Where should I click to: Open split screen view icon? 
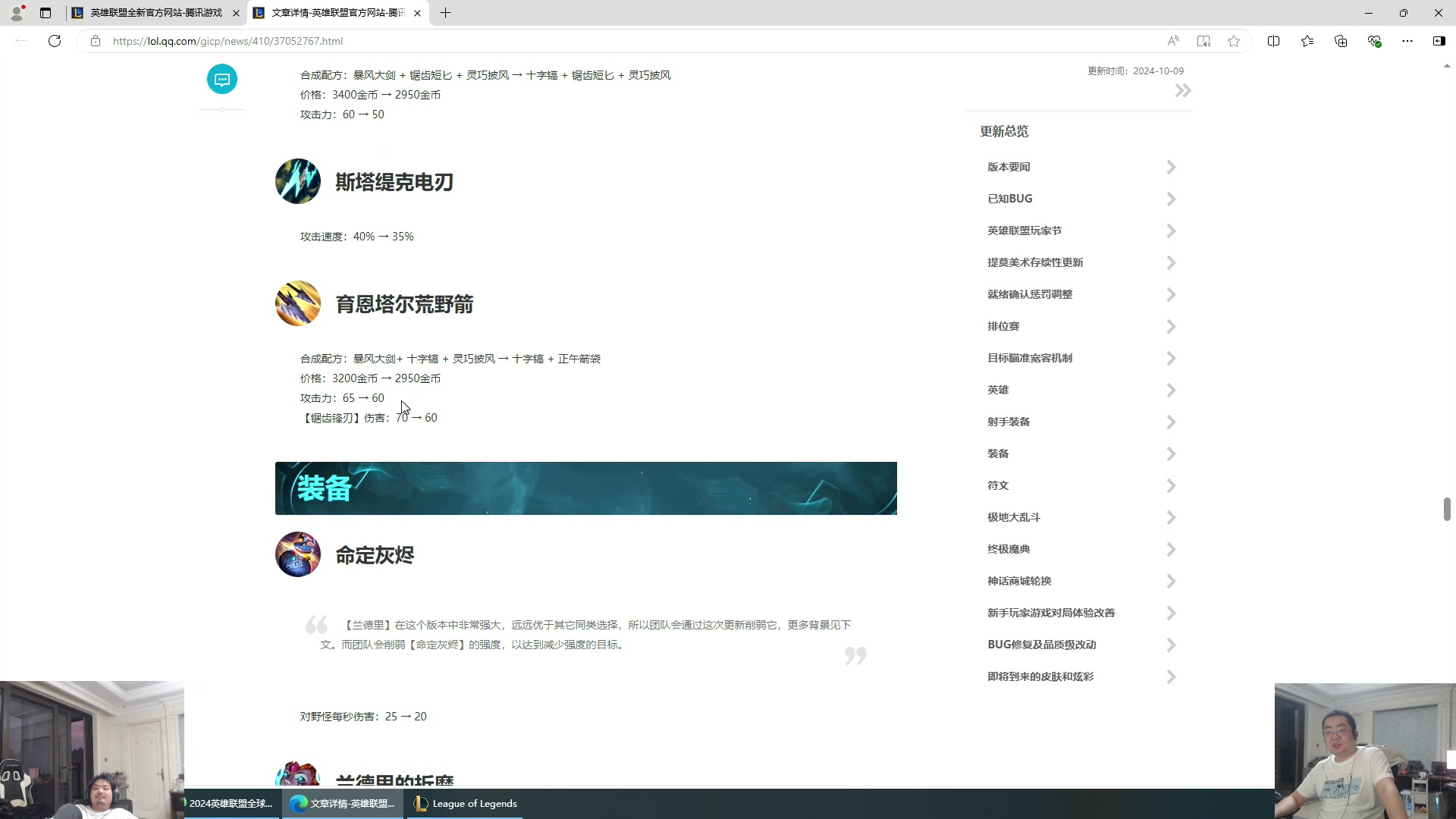1273,41
